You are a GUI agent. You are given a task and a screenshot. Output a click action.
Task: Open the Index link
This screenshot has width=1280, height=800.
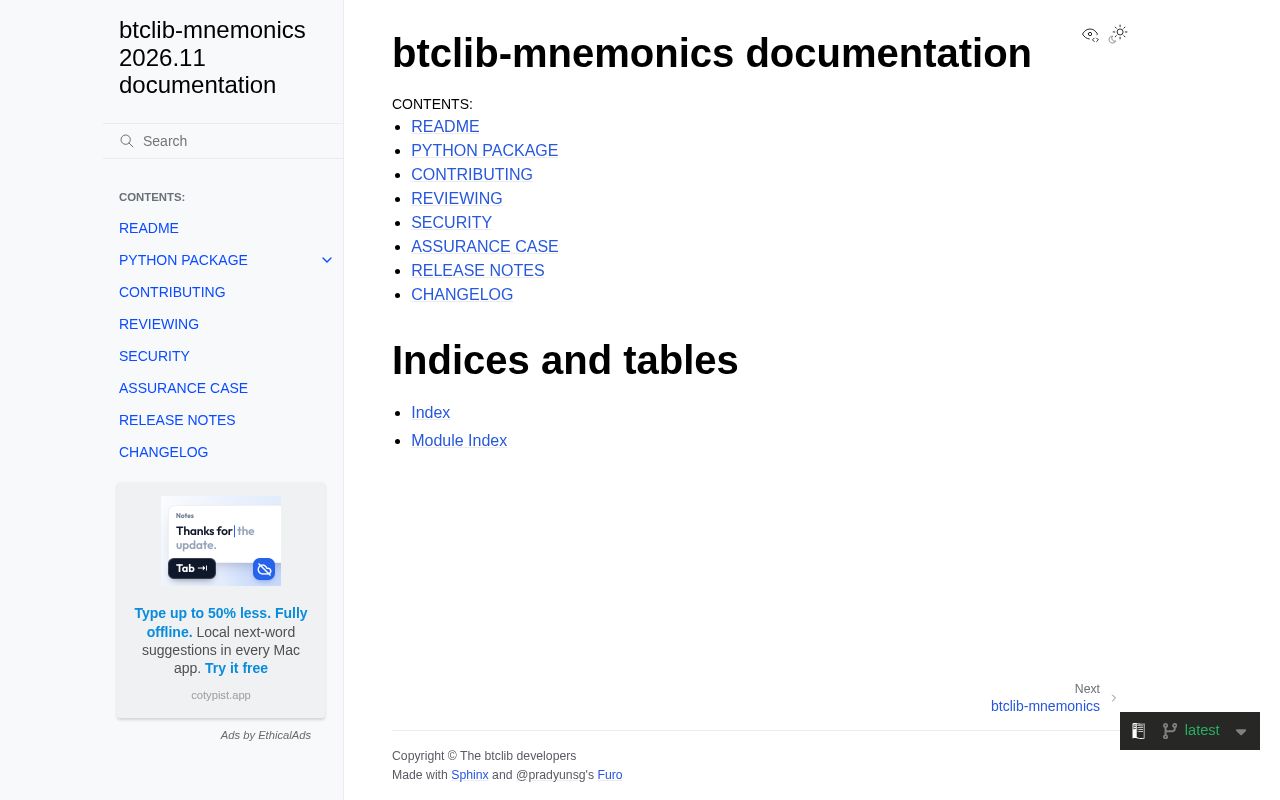430,413
